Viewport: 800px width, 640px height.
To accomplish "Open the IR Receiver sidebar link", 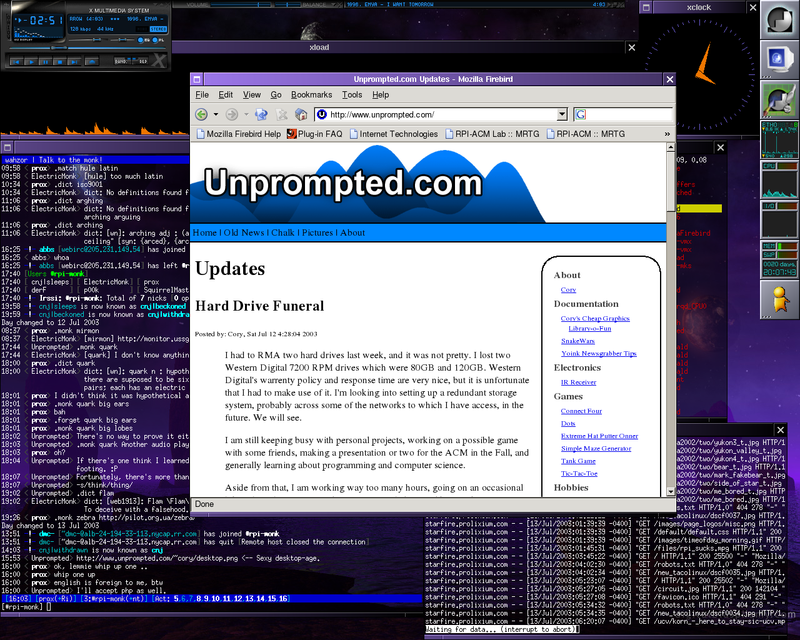I will pos(579,382).
